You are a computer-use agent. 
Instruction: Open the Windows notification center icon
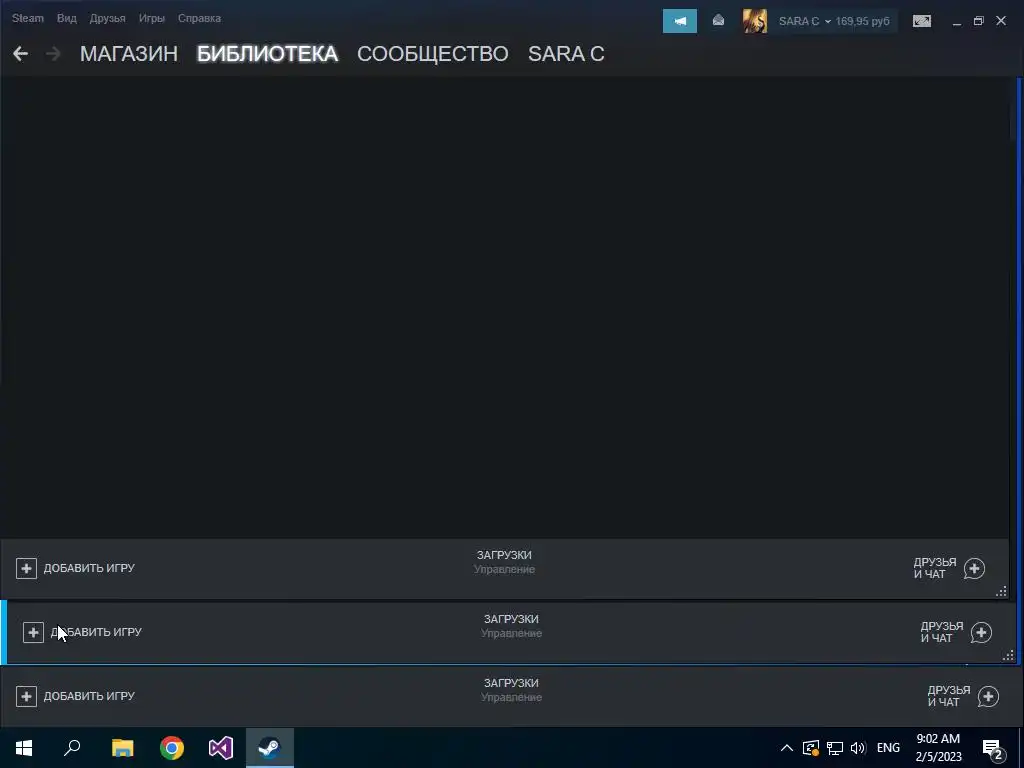(992, 748)
